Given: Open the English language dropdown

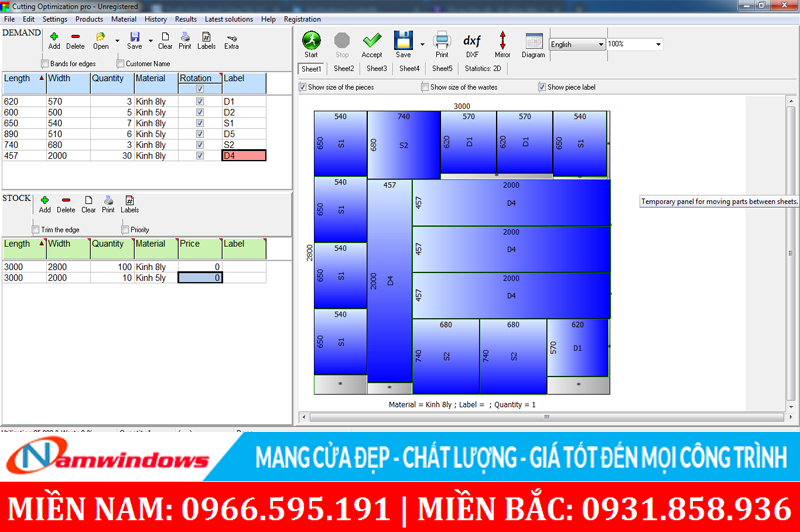Looking at the screenshot, I should click(x=601, y=44).
